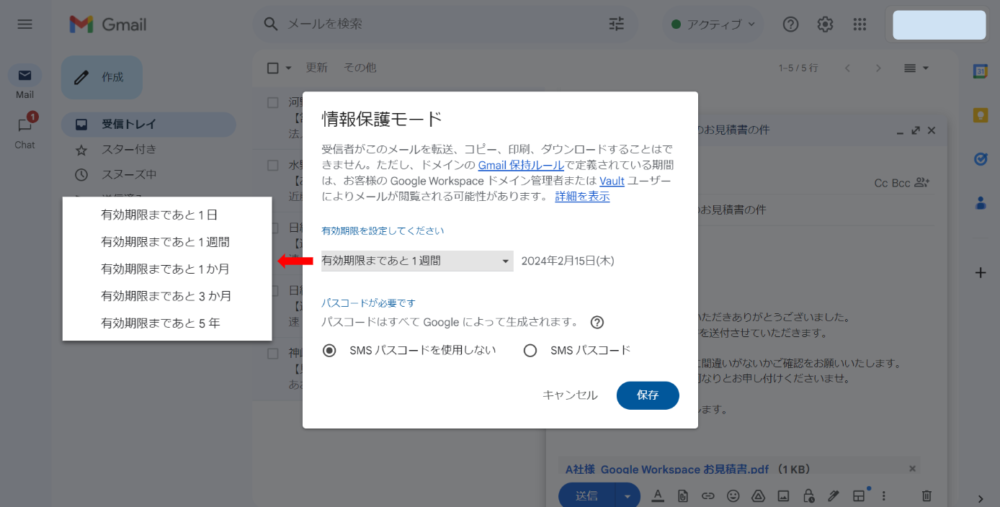Click the attach files icon

click(x=682, y=496)
